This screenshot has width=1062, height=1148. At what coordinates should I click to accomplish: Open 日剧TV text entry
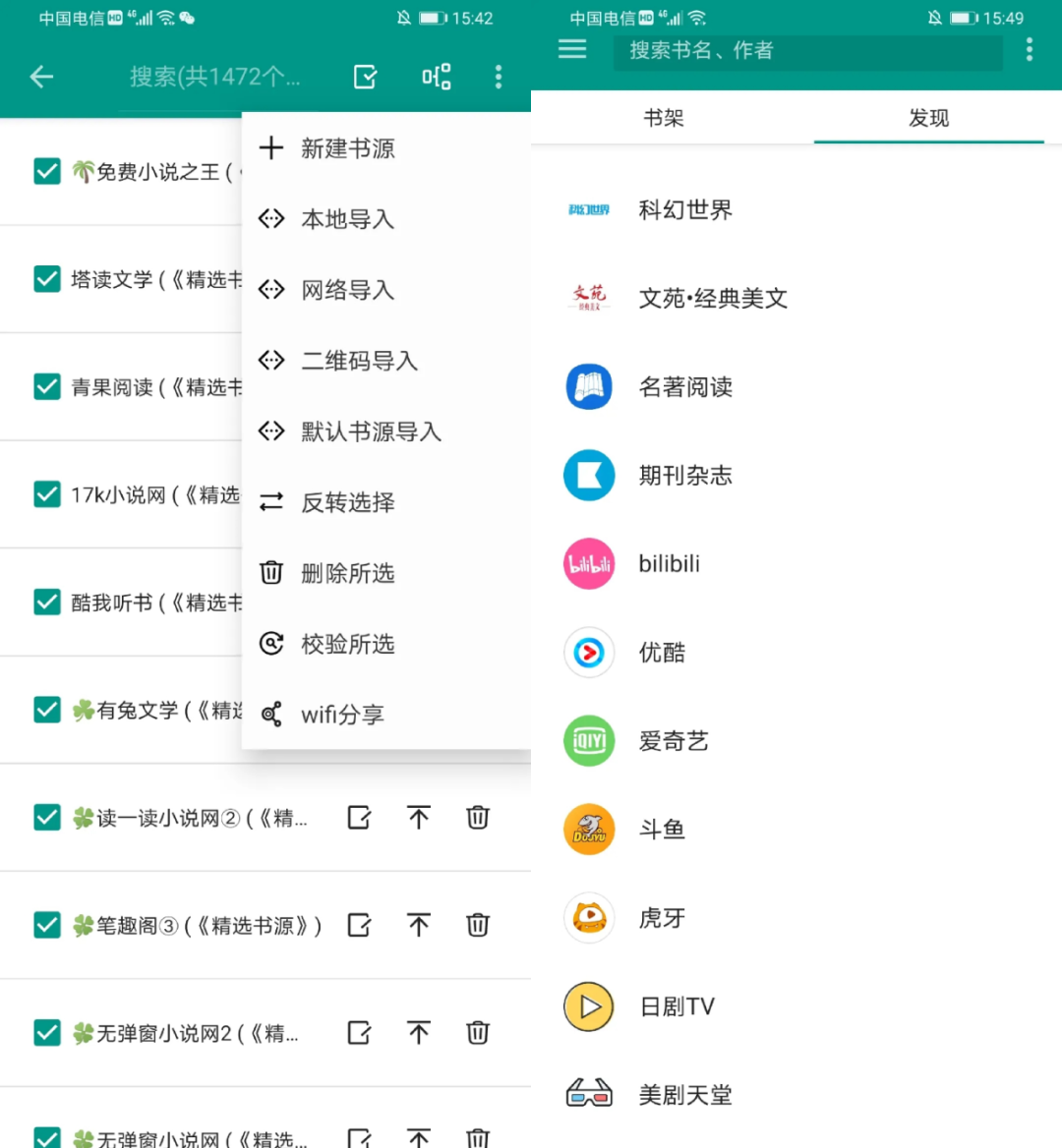coord(678,1006)
